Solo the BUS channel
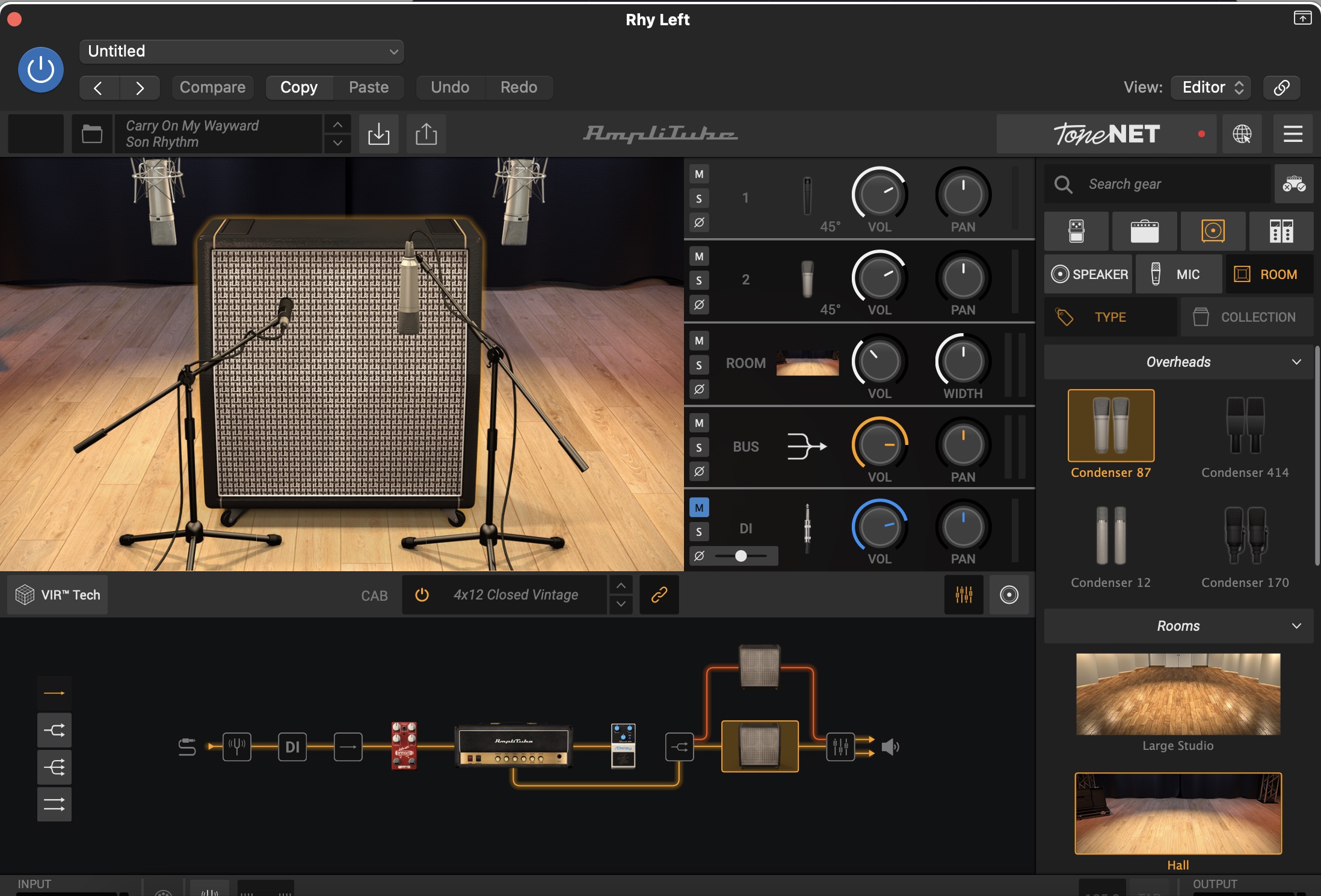 [x=699, y=447]
